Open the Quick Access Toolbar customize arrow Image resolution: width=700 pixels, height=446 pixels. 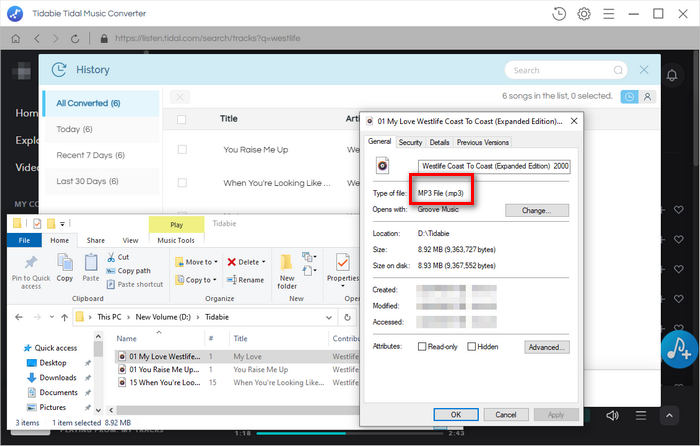[62, 224]
